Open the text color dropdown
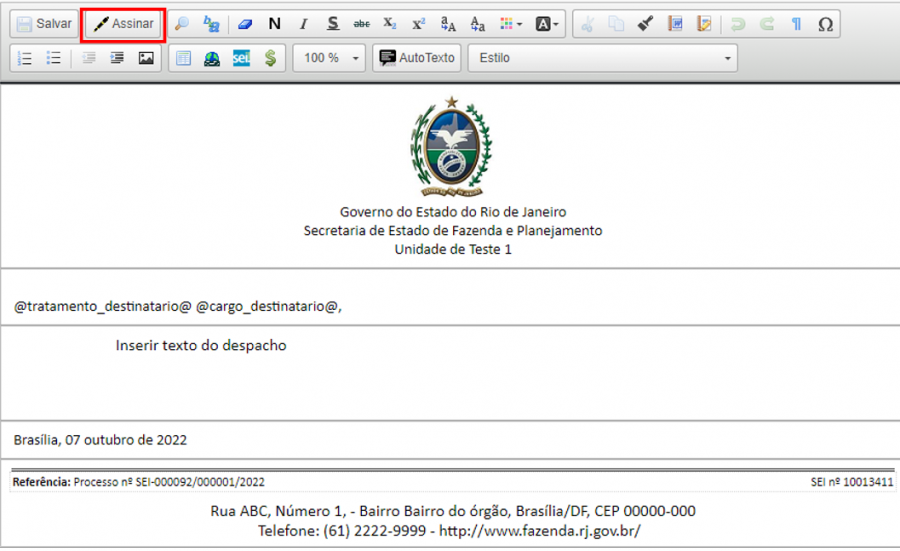 point(511,24)
